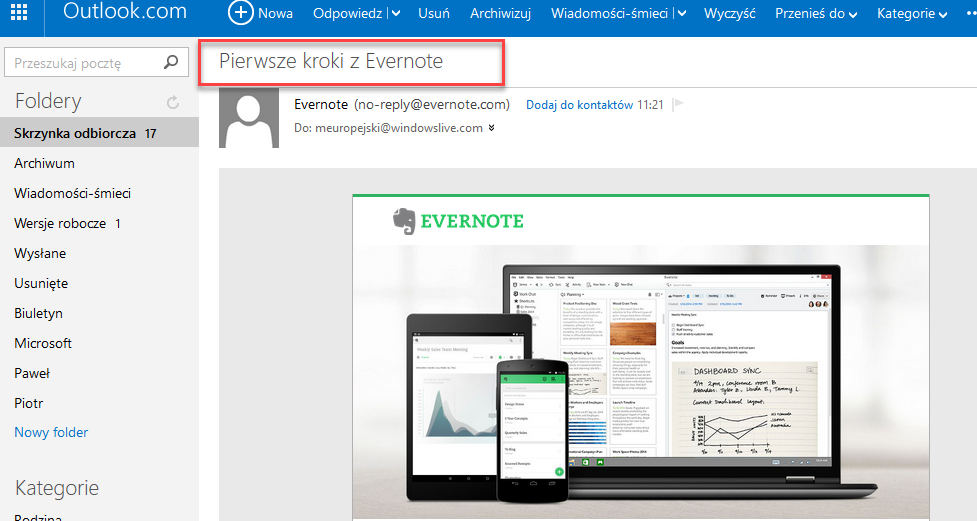Viewport: 977px width, 521px height.
Task: Click the Kategorie heading in sidebar
Action: 57,488
